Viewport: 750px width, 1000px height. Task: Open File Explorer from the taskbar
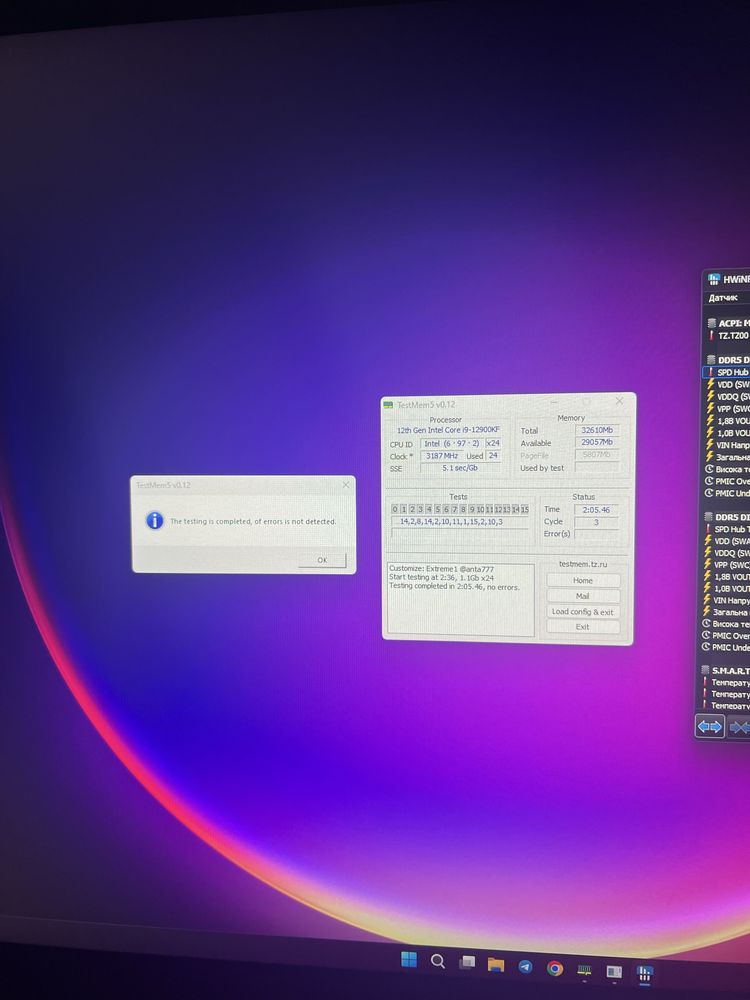[x=496, y=965]
